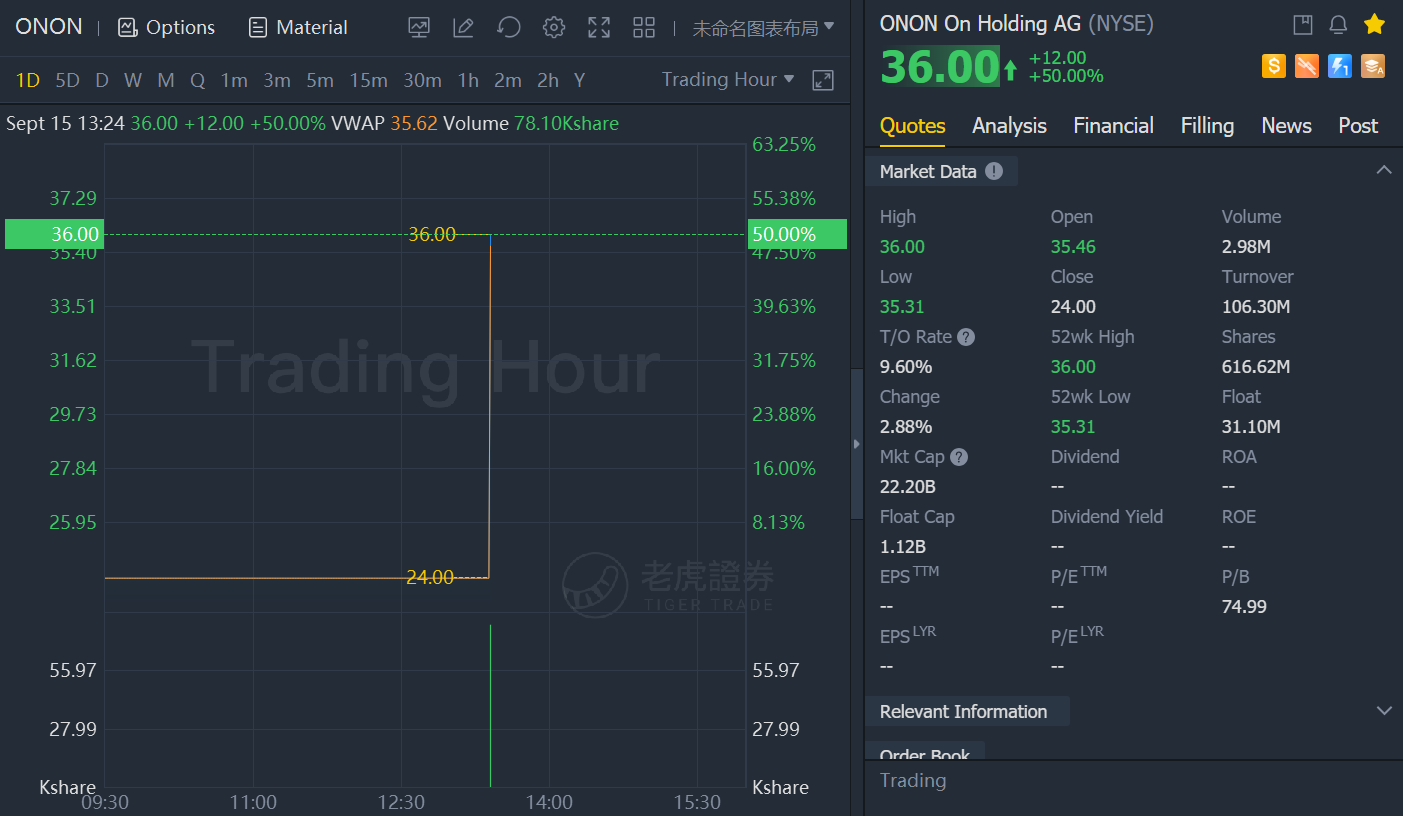1403x816 pixels.
Task: Open the Filling tab
Action: 1208,126
